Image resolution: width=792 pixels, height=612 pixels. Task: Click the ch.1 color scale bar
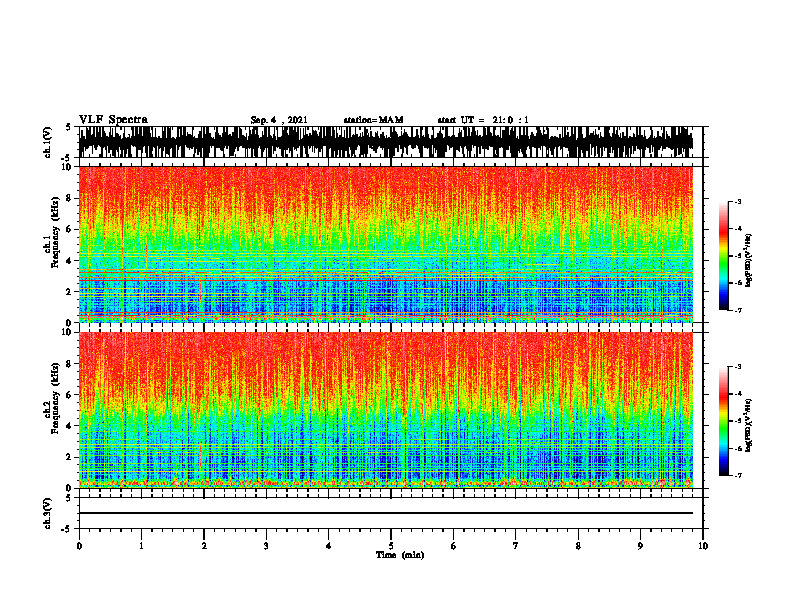[723, 256]
